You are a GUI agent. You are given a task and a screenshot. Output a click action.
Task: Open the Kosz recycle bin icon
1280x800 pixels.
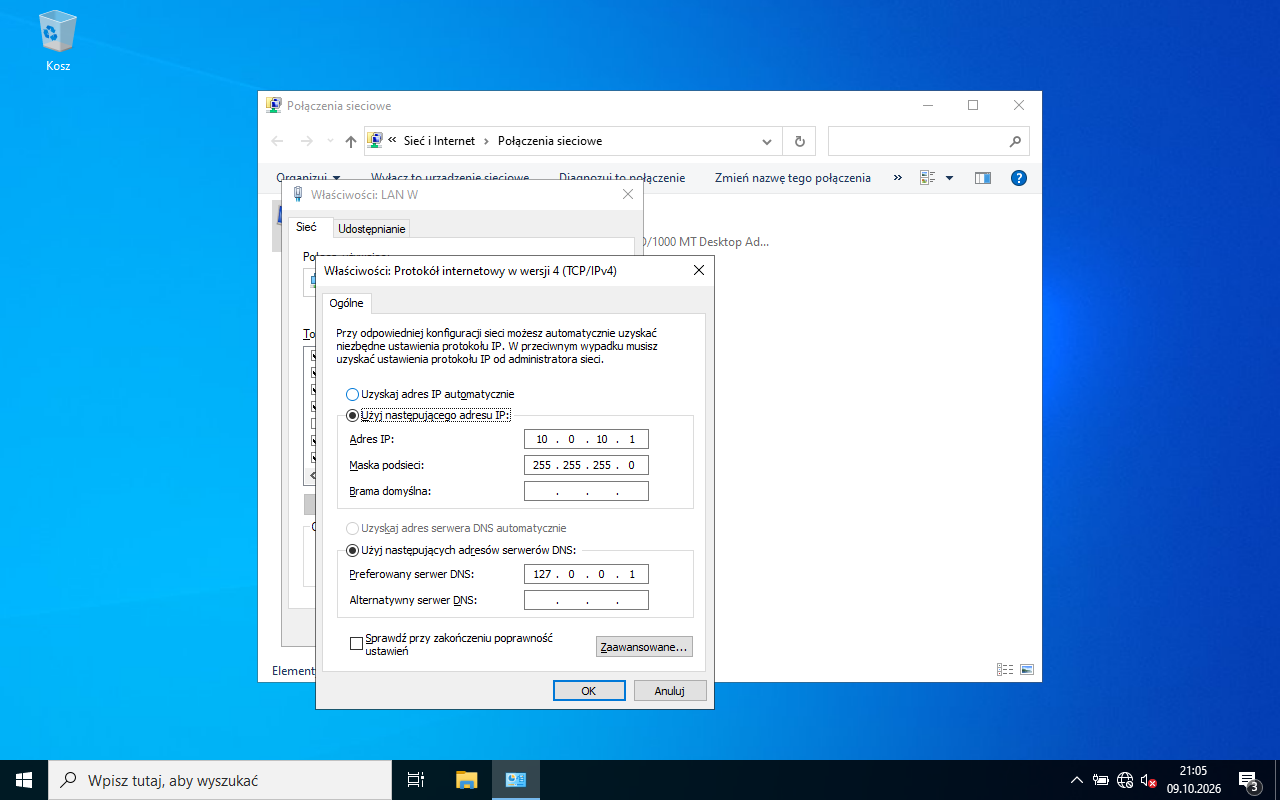point(58,42)
